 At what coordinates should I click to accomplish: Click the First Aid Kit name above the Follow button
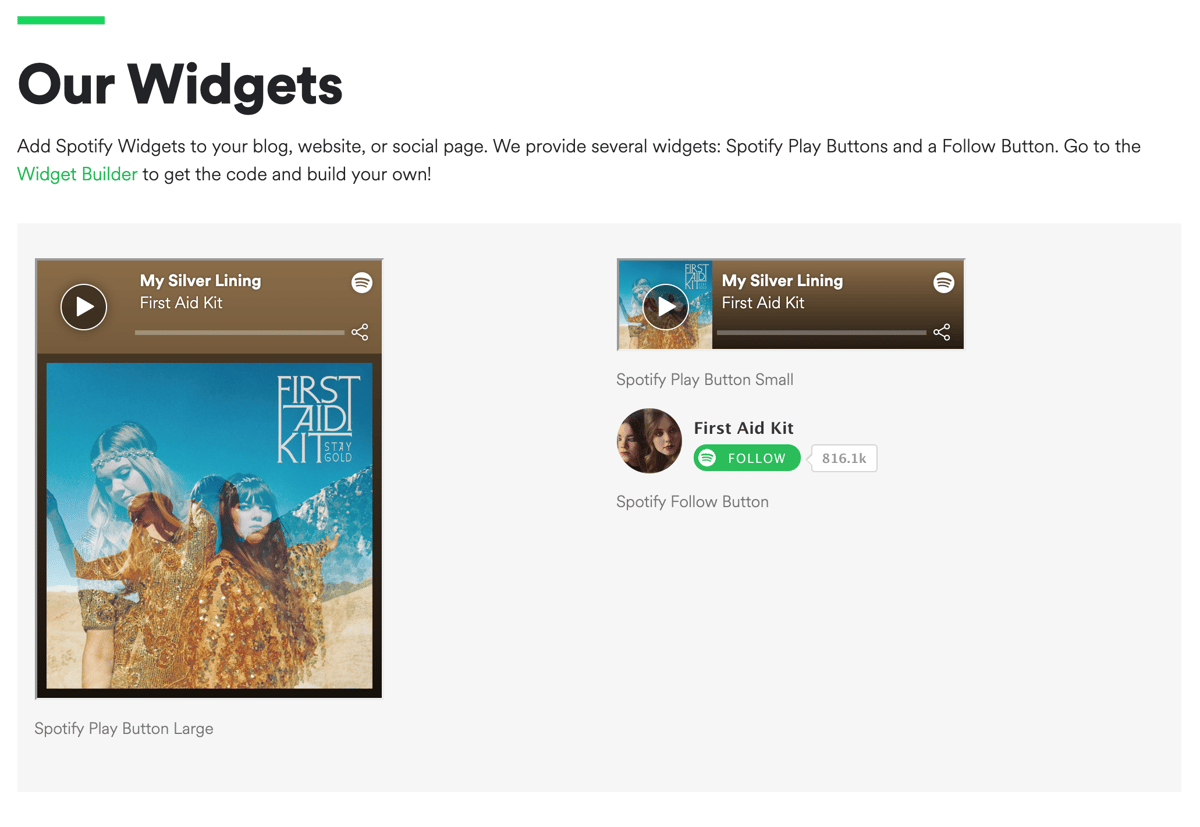(x=743, y=428)
